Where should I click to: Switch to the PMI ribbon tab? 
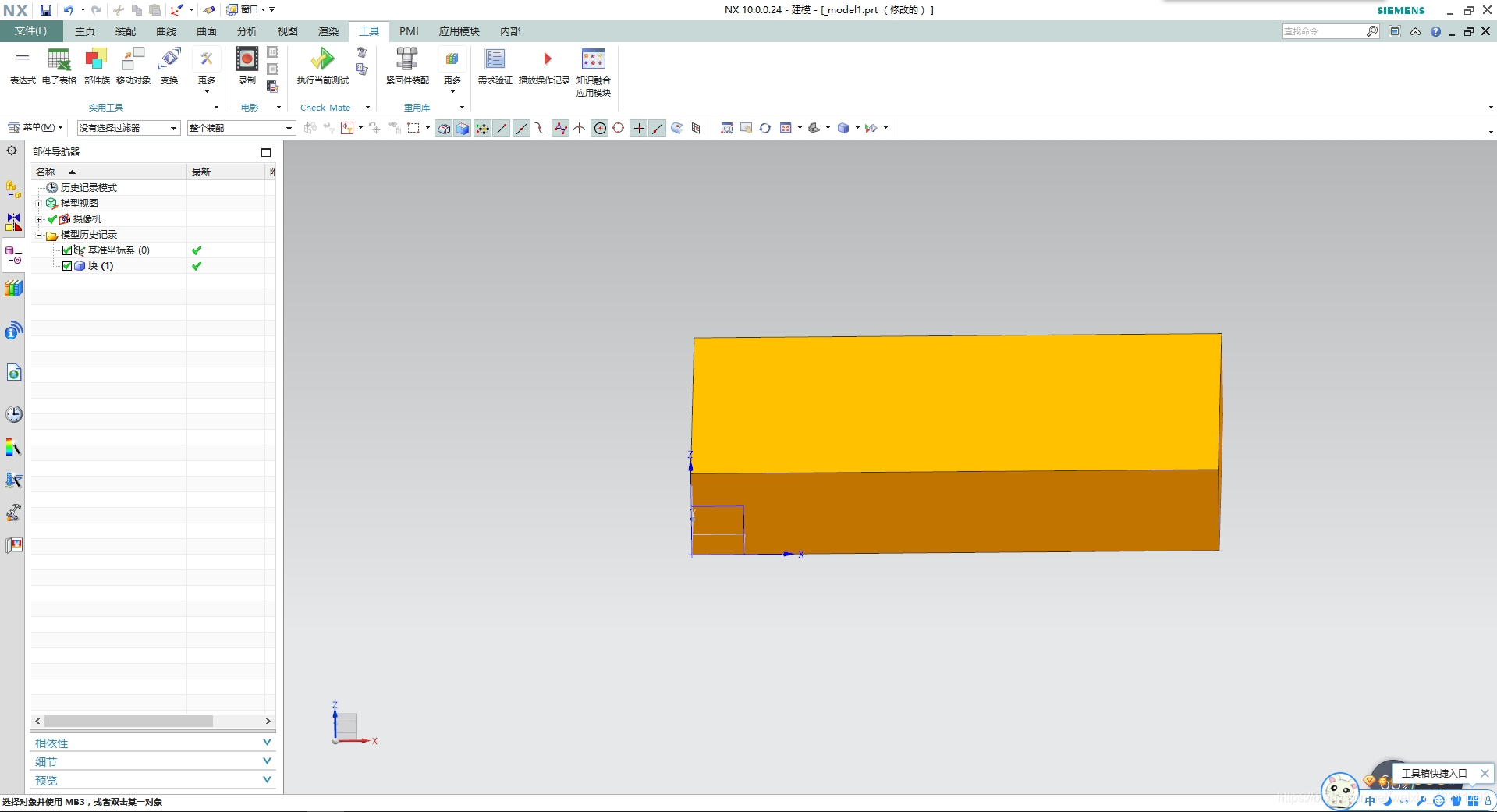pos(409,31)
